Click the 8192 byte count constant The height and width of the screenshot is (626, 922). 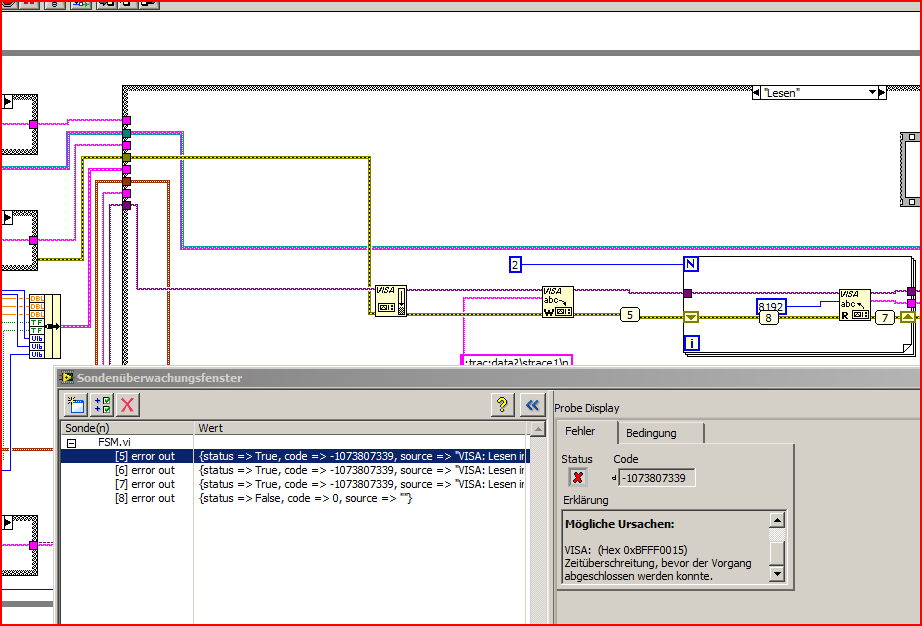[x=771, y=305]
